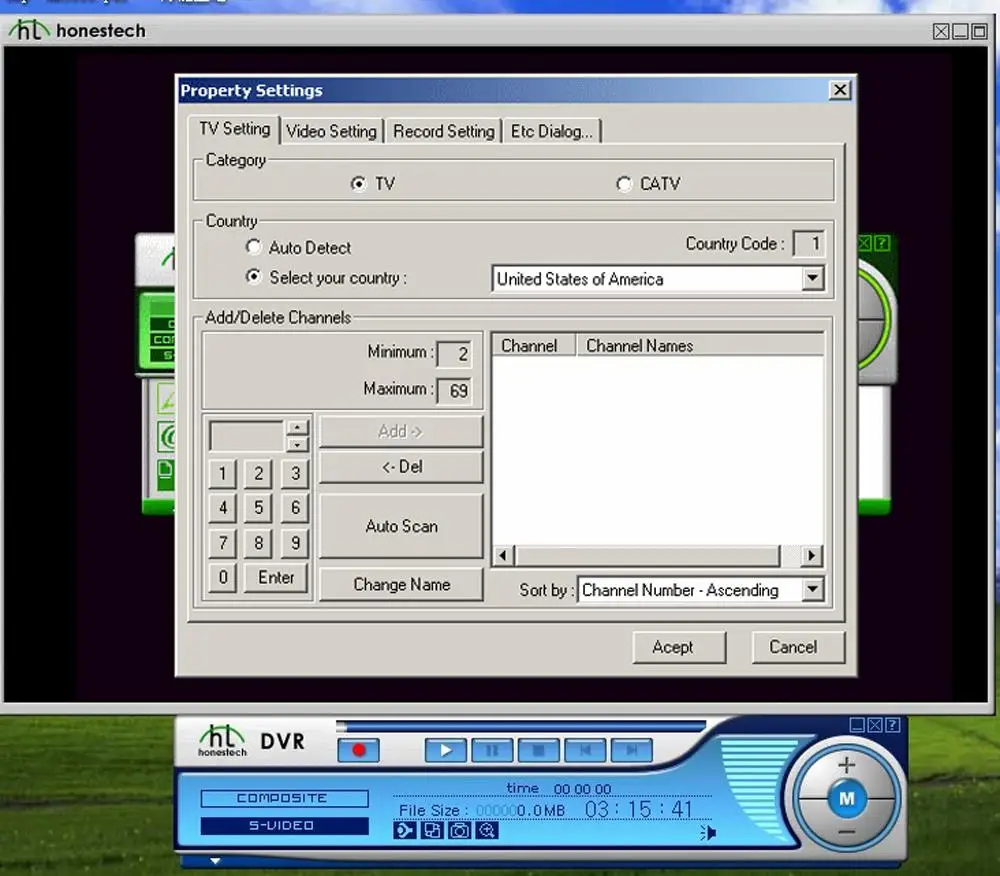The image size is (1000, 876).
Task: Click the Auto Scan button
Action: point(401,526)
